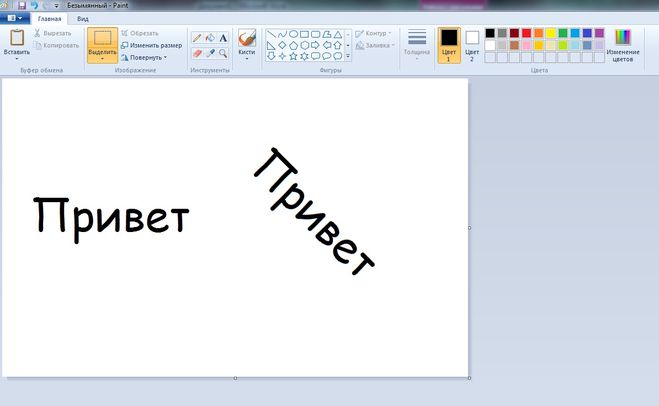Choose the Oval callout shape

coord(327,56)
